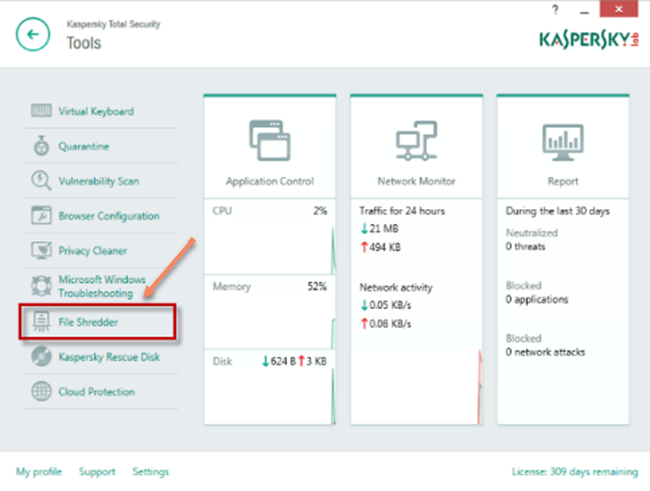Click the 0 network attacks value
Screen dimensions: 650x491
545,352
